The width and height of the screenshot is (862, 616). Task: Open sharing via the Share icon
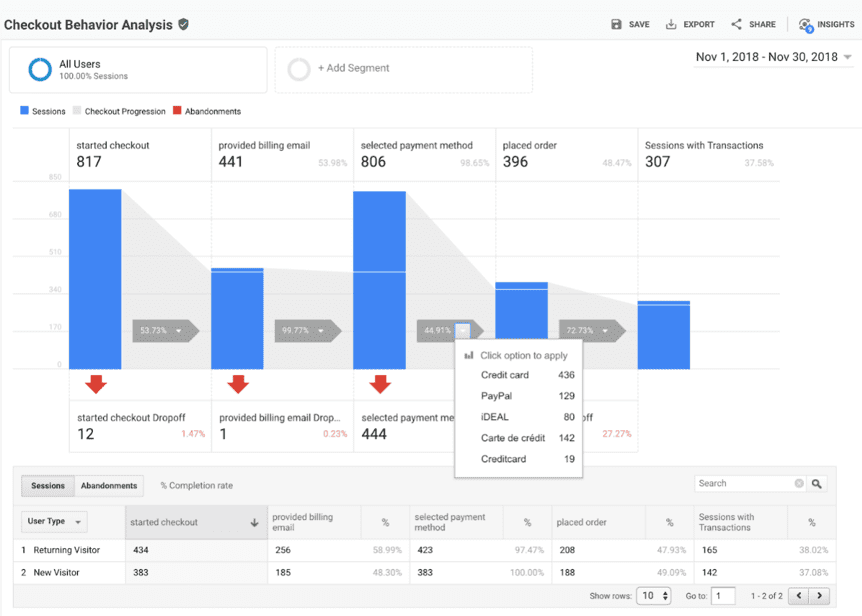coord(735,24)
